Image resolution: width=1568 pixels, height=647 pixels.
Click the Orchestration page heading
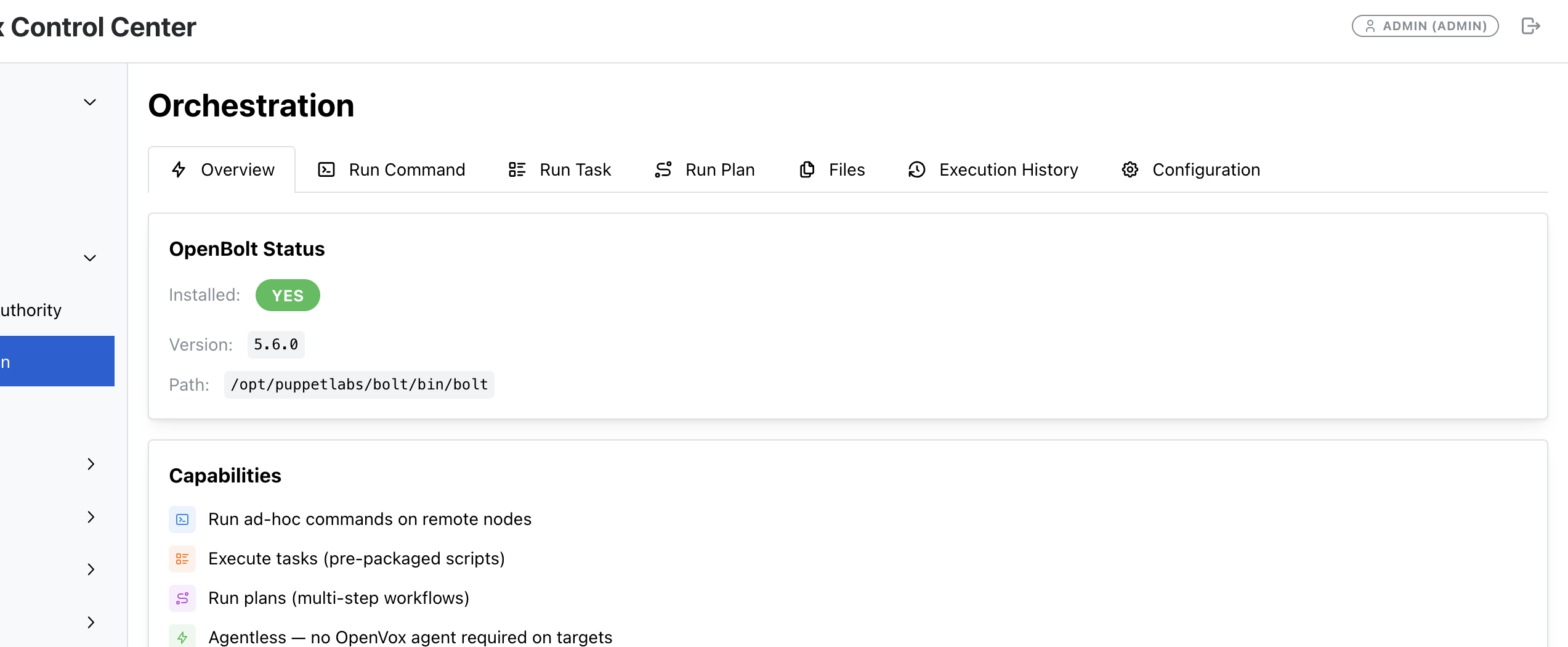251,105
